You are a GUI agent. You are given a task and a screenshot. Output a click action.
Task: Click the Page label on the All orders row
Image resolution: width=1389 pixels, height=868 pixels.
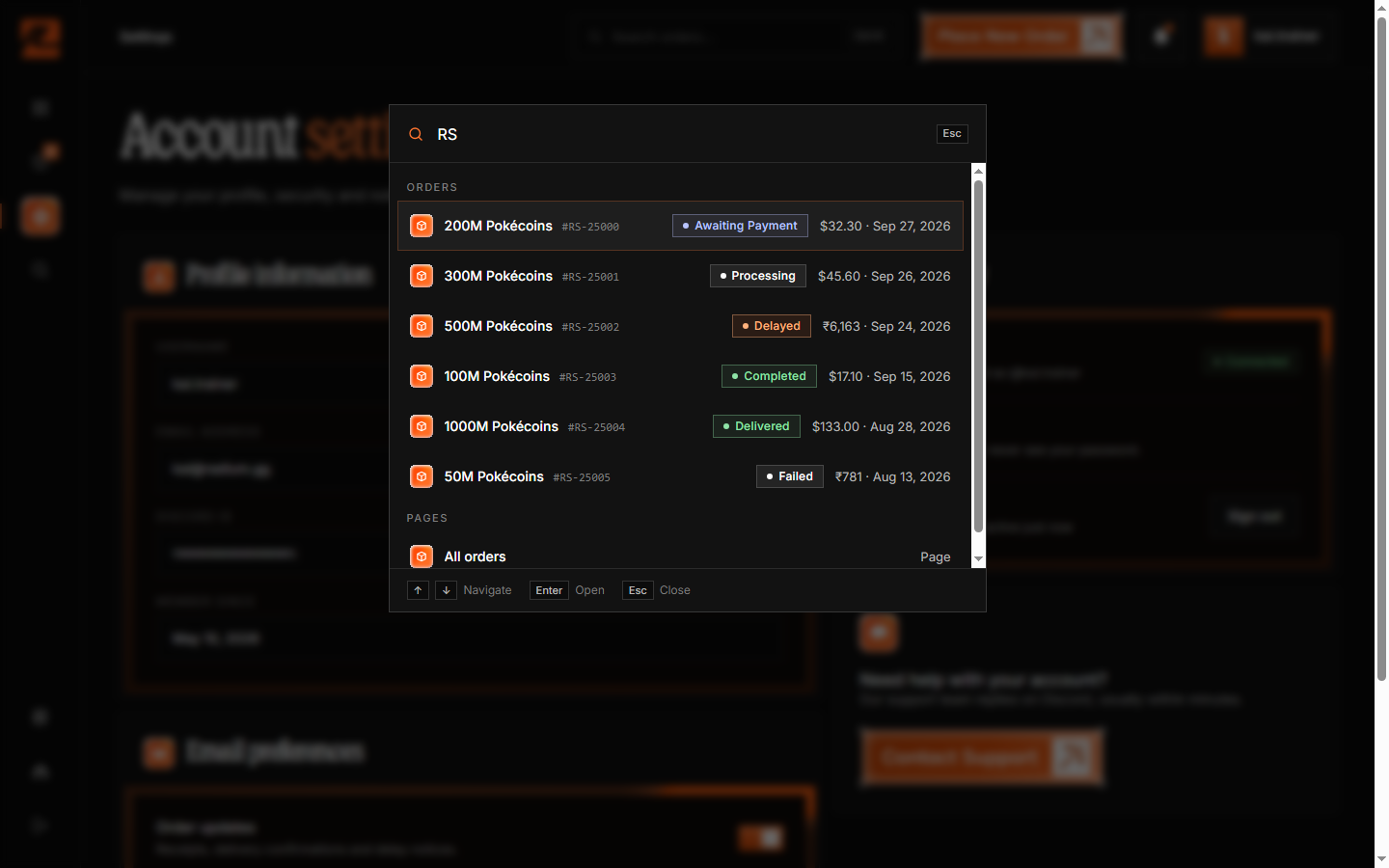pyautogui.click(x=936, y=556)
